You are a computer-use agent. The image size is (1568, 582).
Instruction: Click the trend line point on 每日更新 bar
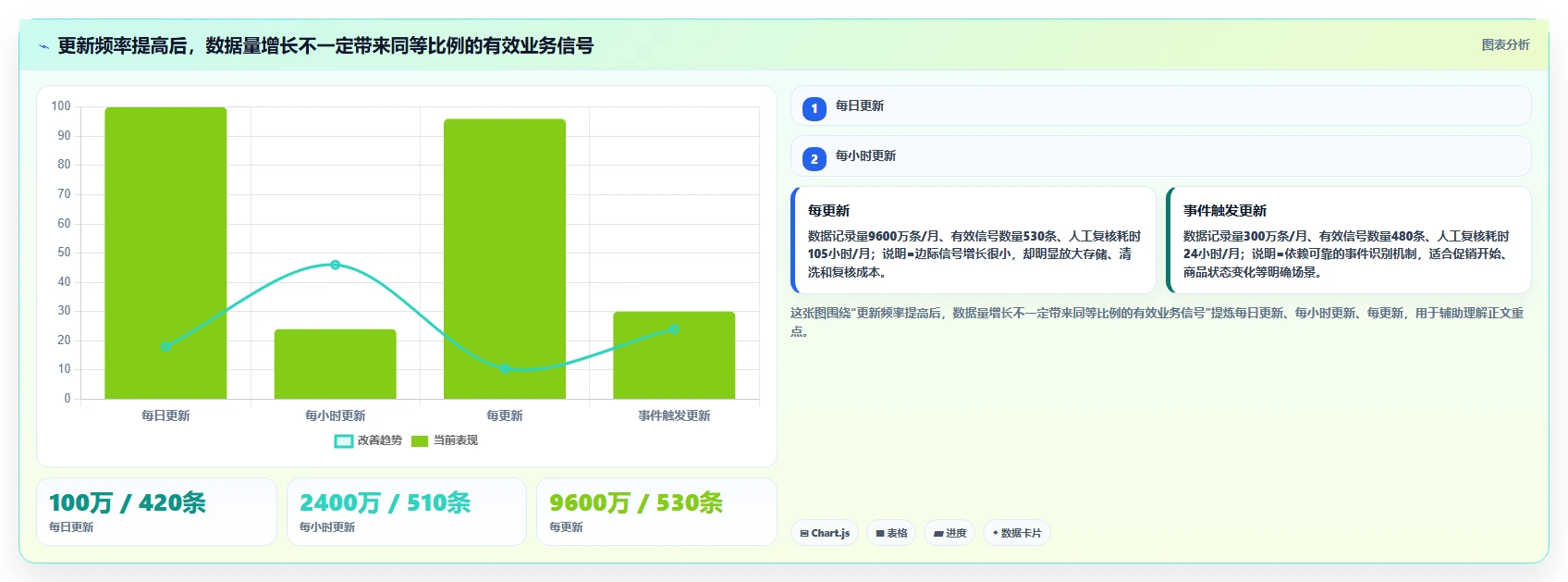click(165, 347)
